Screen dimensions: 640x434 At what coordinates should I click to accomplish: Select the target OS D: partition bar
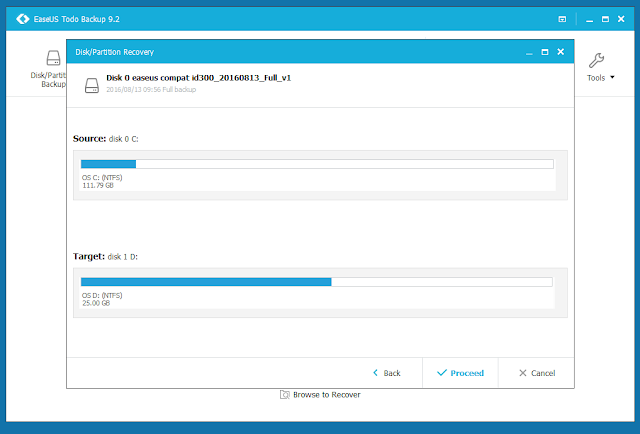(317, 282)
